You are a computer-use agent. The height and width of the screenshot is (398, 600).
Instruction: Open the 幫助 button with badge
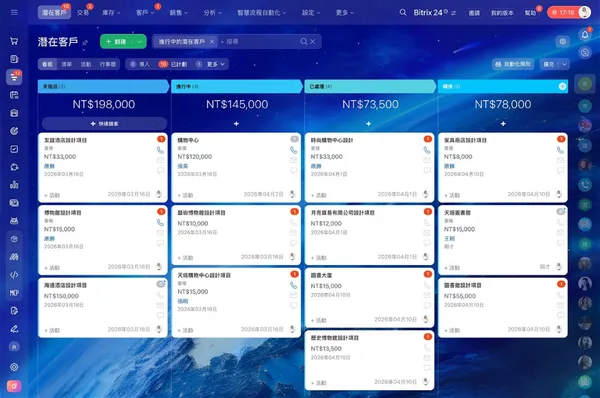pyautogui.click(x=530, y=13)
